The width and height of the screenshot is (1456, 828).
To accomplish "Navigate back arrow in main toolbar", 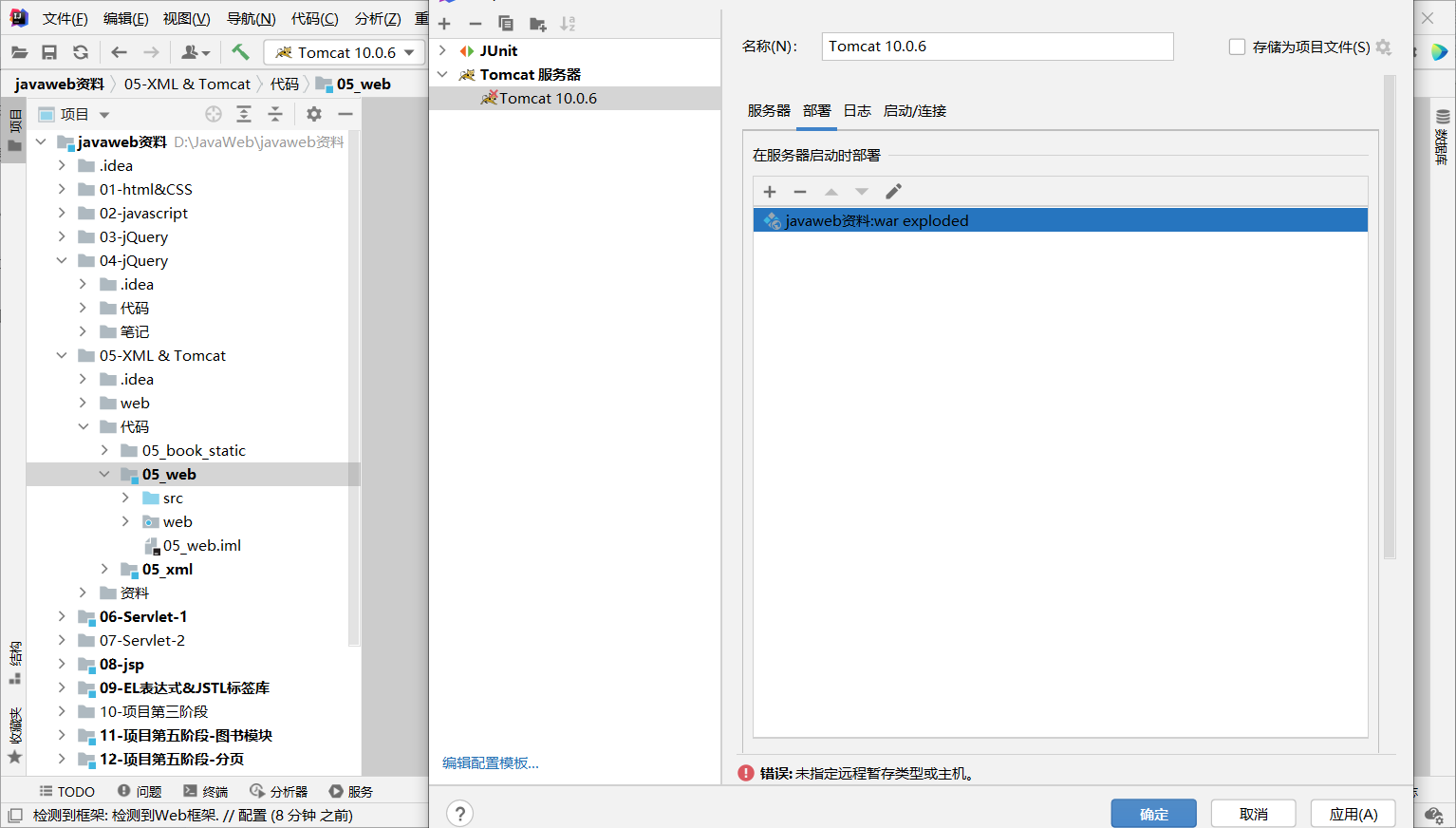I will [119, 52].
